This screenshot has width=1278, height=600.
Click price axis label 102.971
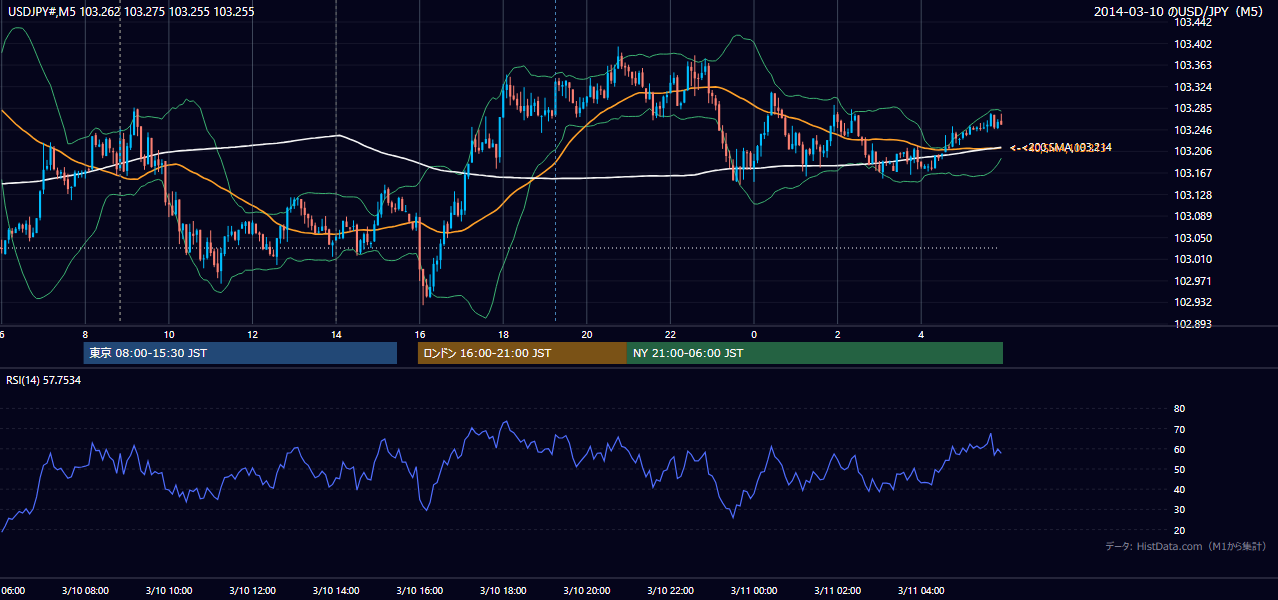pyautogui.click(x=1193, y=281)
